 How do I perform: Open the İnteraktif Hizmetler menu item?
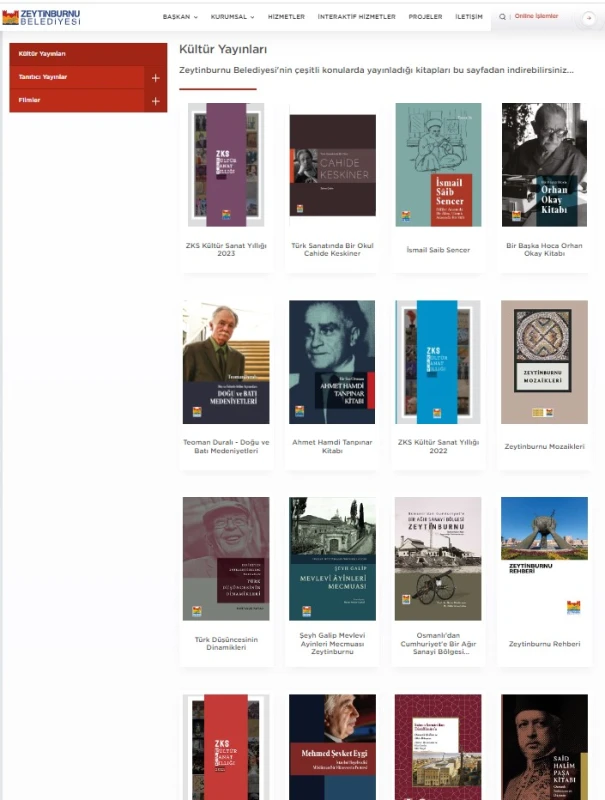(x=357, y=17)
